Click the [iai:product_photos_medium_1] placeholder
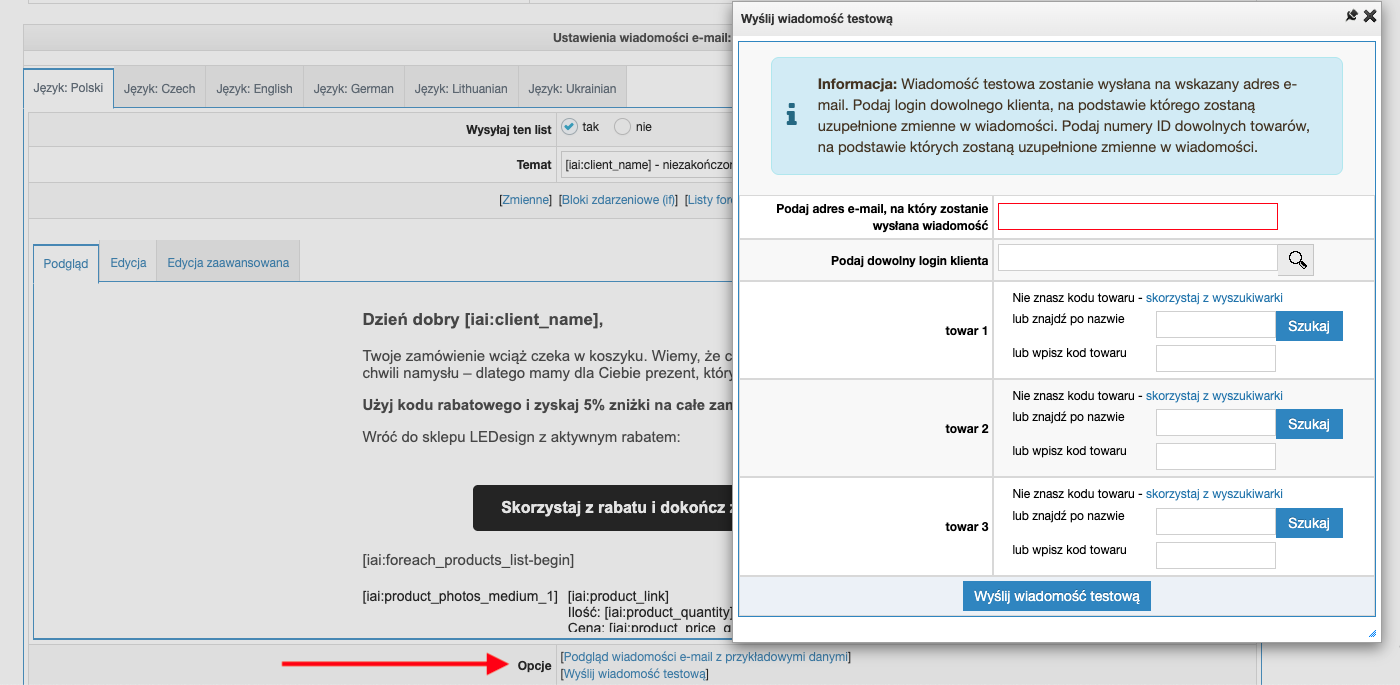The height and width of the screenshot is (685, 1400). 460,596
